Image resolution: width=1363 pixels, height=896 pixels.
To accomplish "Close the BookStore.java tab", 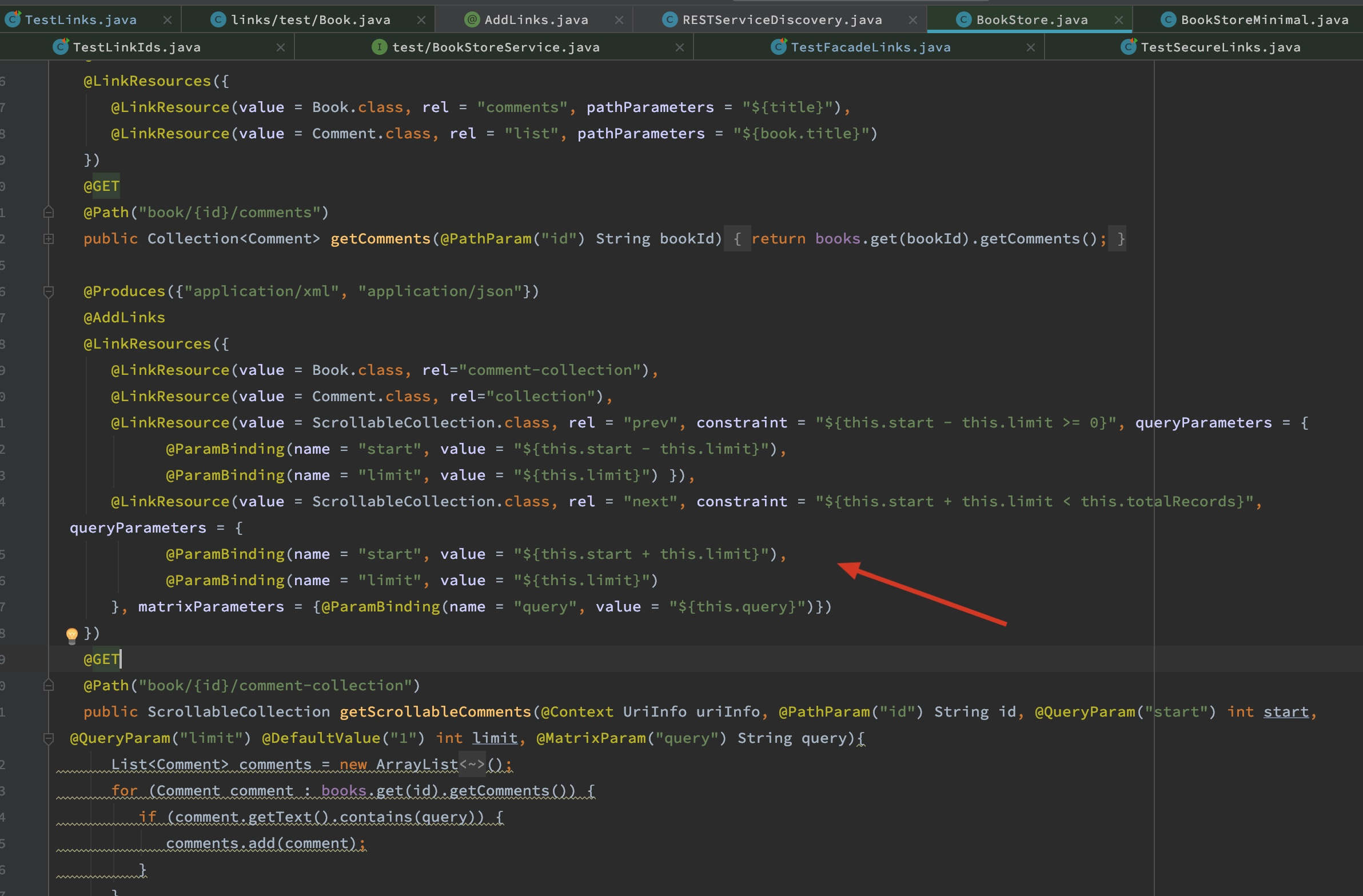I will point(1118,19).
